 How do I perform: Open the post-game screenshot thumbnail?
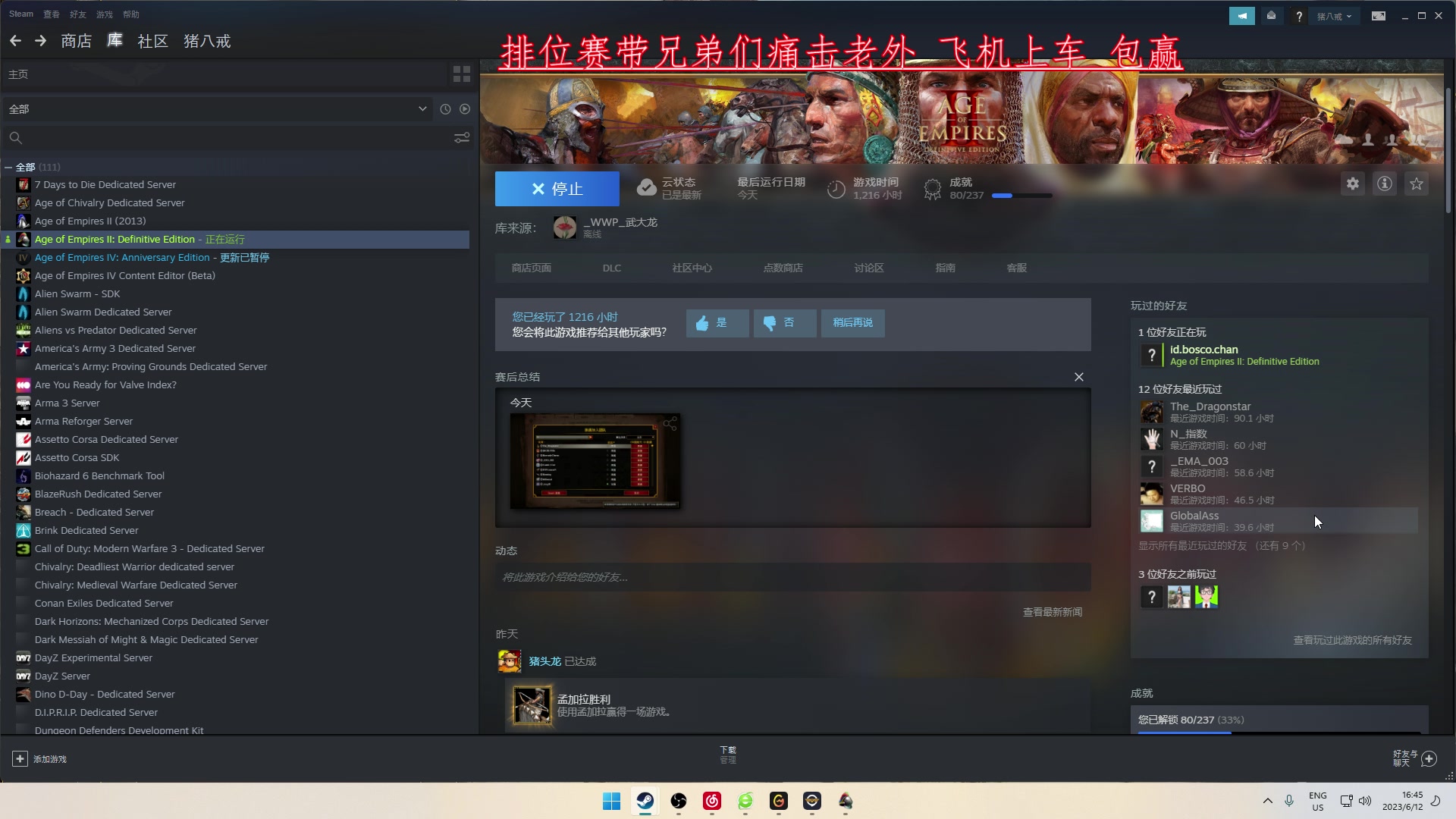[x=595, y=461]
